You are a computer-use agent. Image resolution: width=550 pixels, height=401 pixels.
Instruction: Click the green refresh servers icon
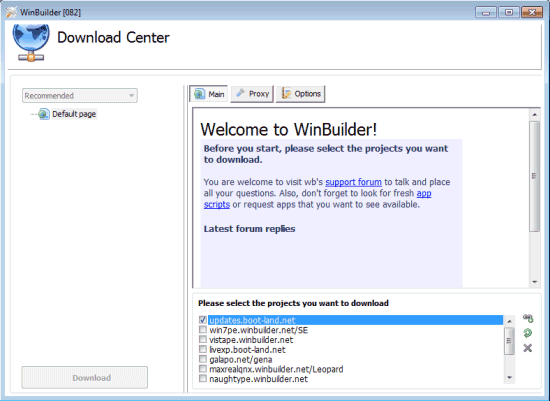[x=528, y=333]
